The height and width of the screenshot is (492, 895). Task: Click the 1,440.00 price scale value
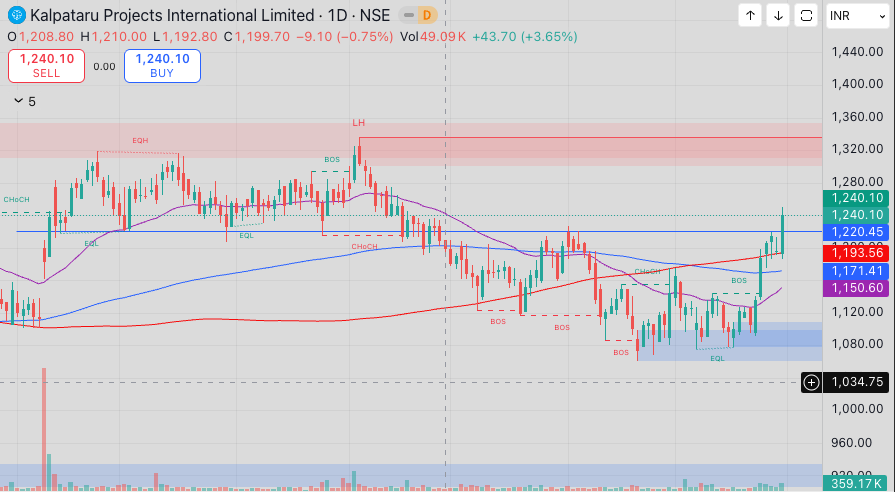click(x=857, y=51)
